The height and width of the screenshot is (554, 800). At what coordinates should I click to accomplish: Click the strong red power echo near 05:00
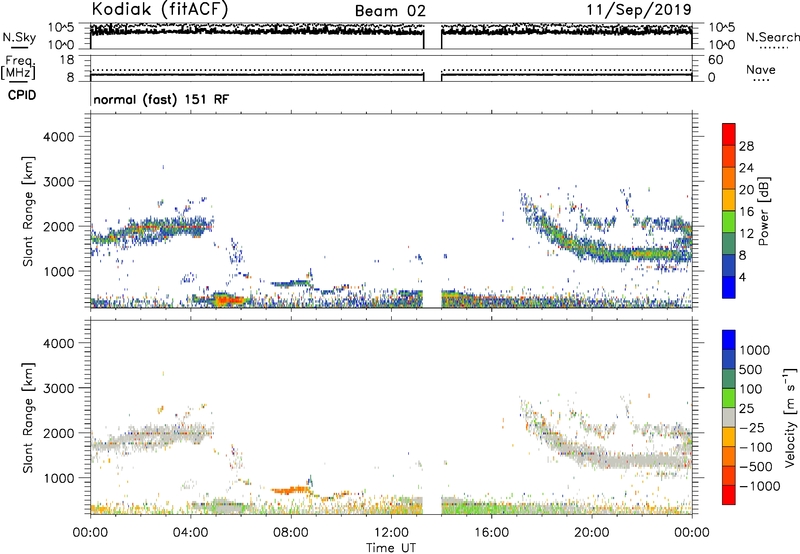(228, 300)
